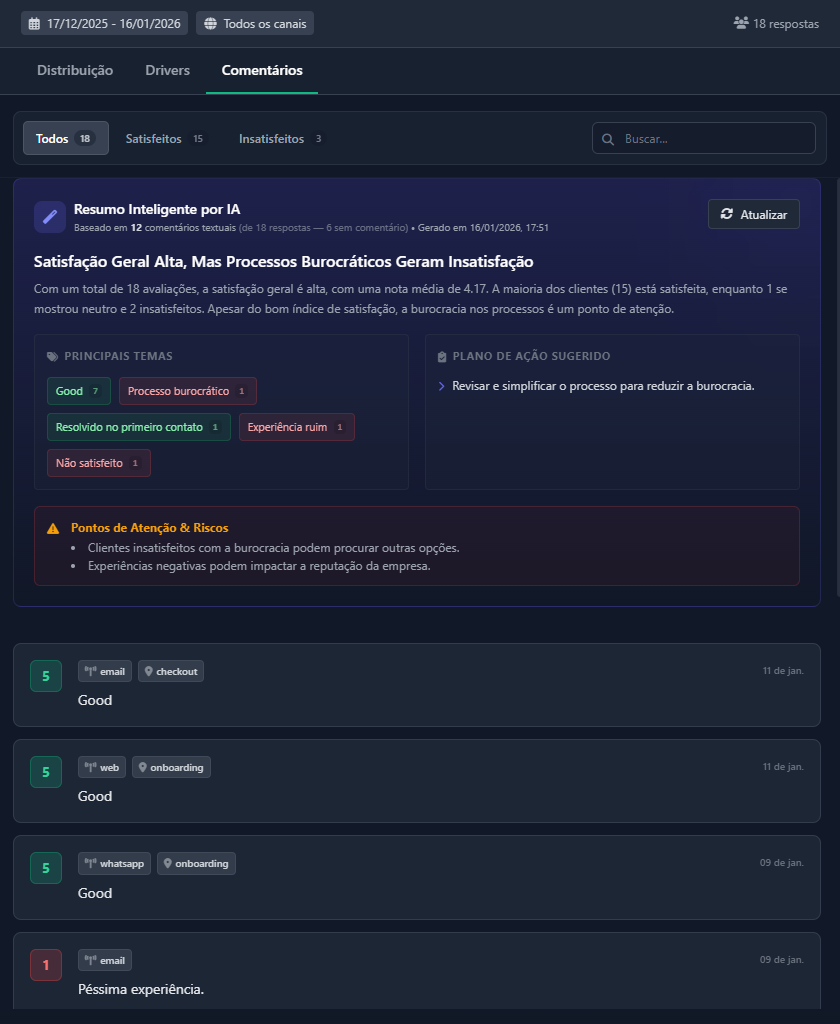Click the magnifier icon in the Buscar field
Screen dimensions: 840x1024
(x=608, y=138)
